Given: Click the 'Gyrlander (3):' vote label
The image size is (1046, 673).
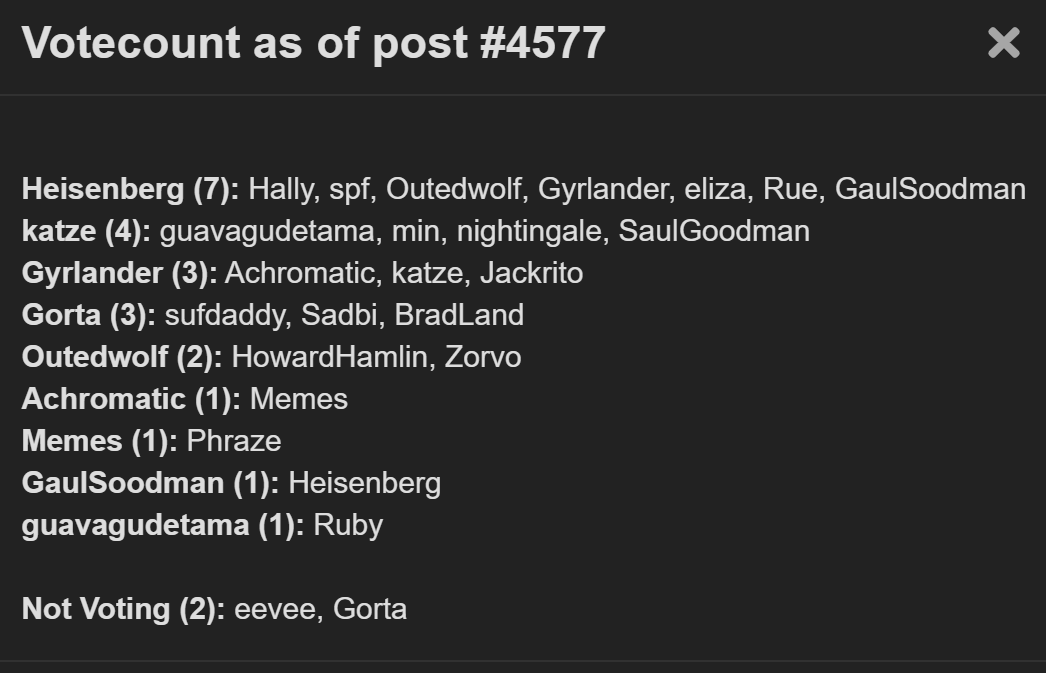Looking at the screenshot, I should click(x=120, y=273).
